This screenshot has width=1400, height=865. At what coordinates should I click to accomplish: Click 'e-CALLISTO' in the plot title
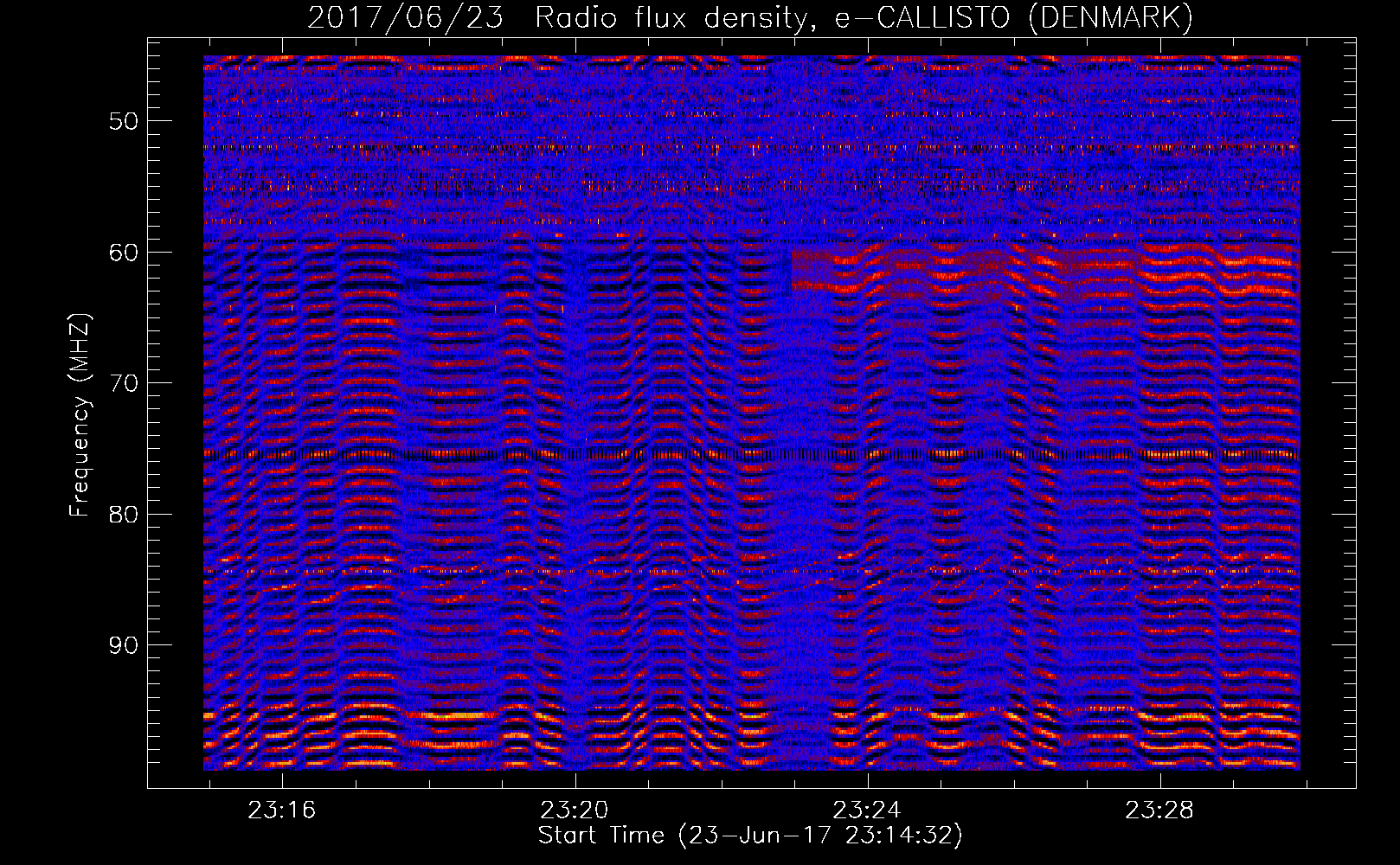(922, 17)
